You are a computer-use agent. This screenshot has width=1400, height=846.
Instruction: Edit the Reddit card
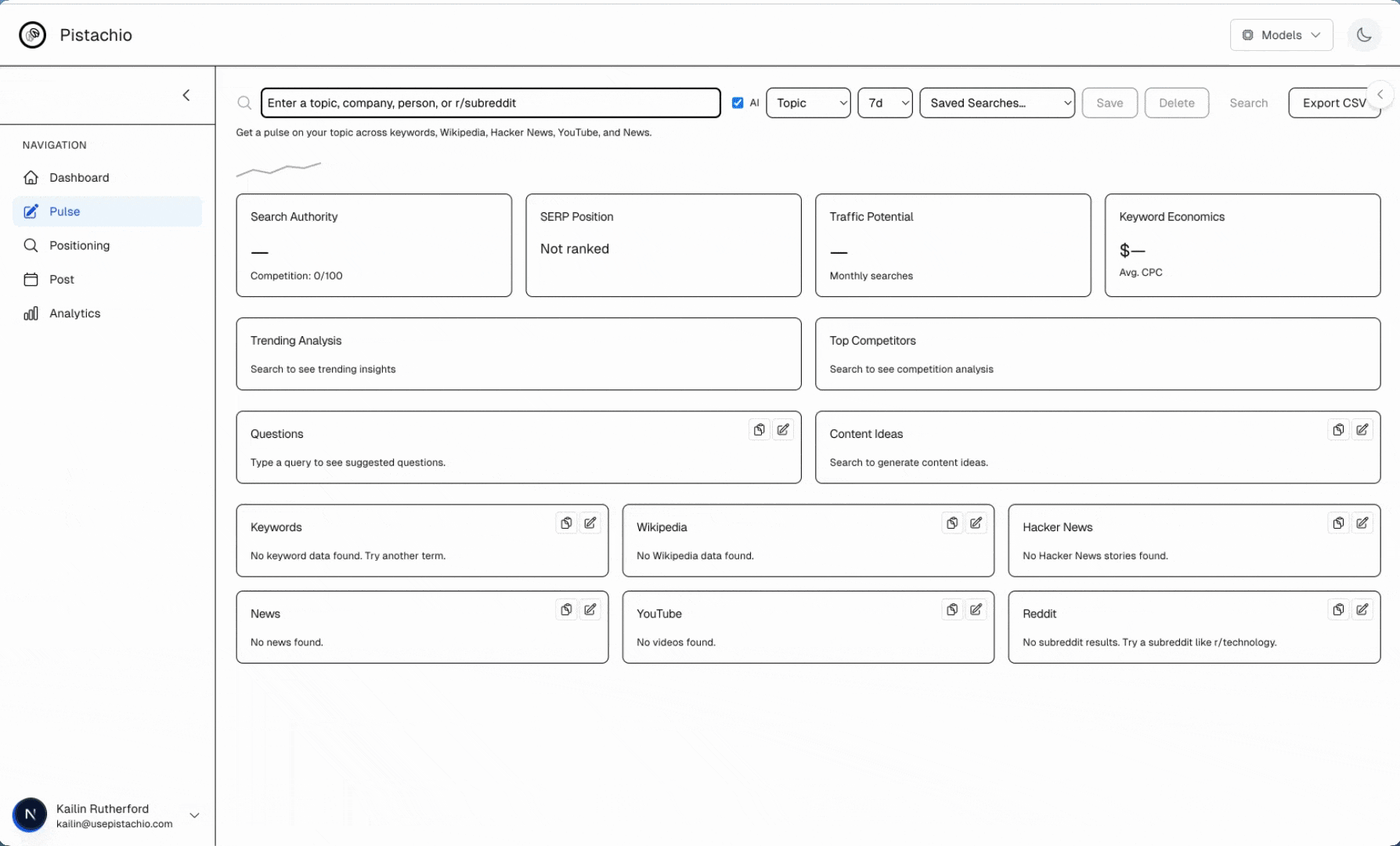pyautogui.click(x=1362, y=609)
